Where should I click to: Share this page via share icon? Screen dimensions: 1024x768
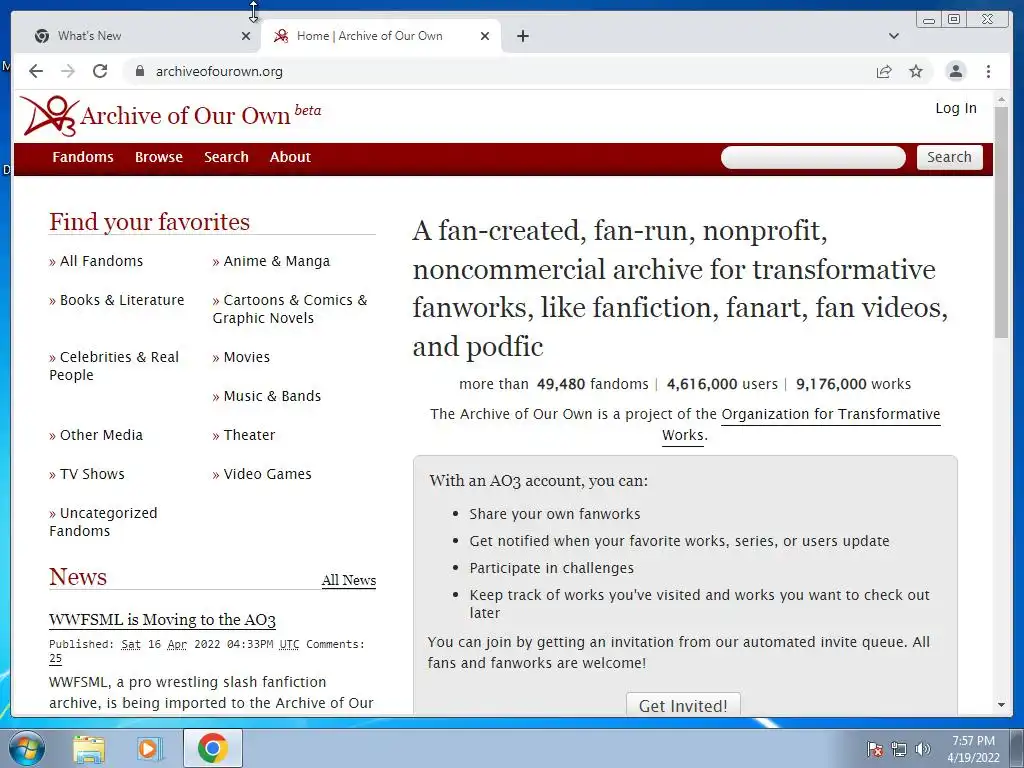[884, 71]
